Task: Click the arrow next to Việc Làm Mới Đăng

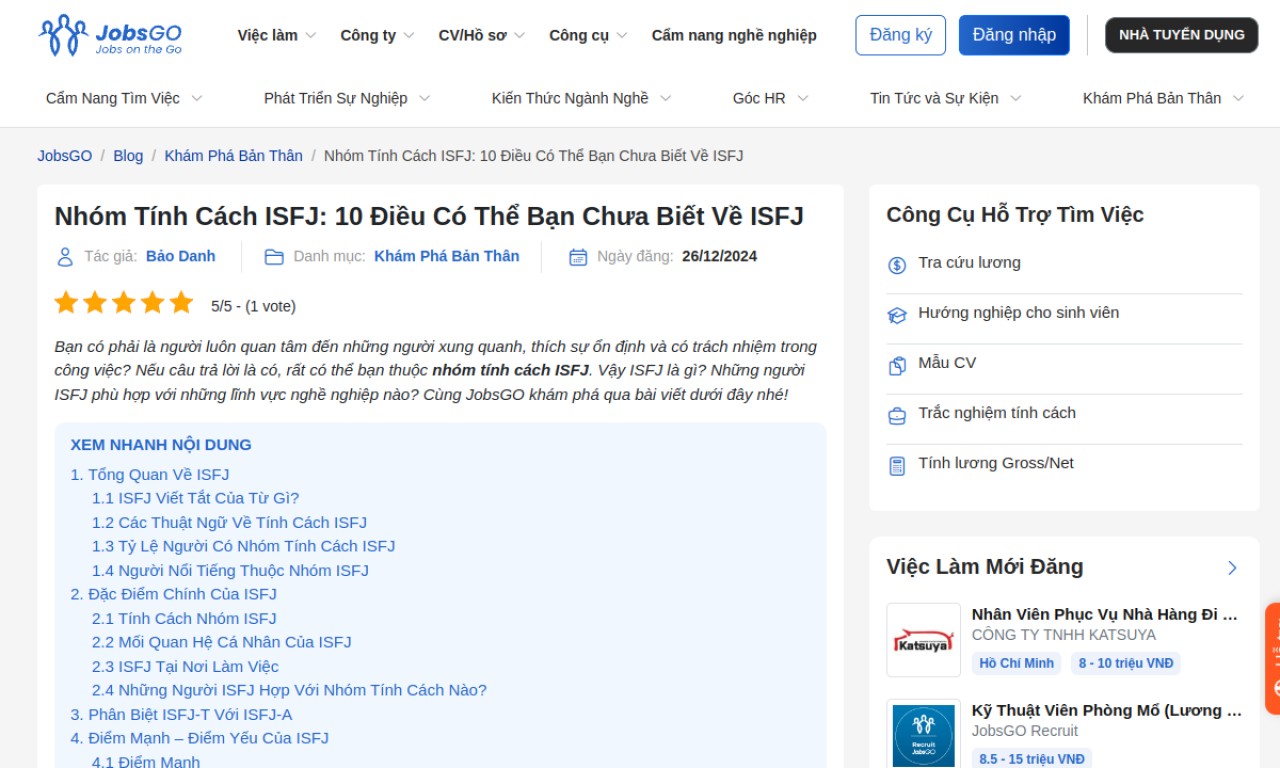Action: [1232, 568]
